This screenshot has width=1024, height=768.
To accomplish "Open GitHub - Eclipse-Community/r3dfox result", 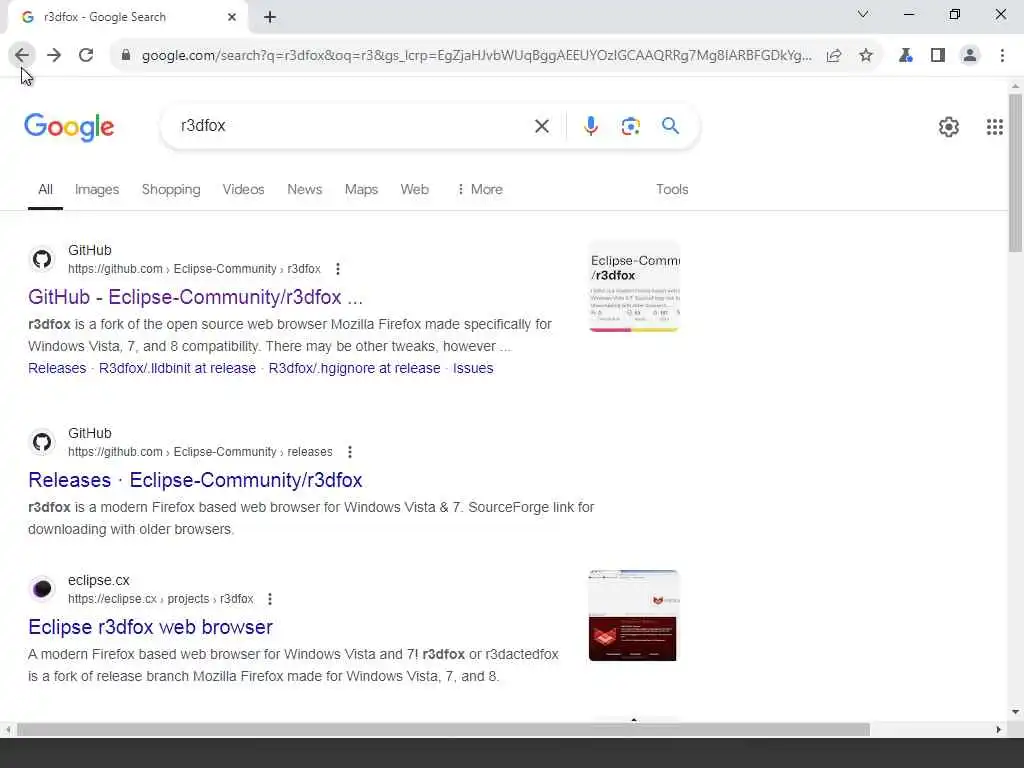I will tap(195, 297).
